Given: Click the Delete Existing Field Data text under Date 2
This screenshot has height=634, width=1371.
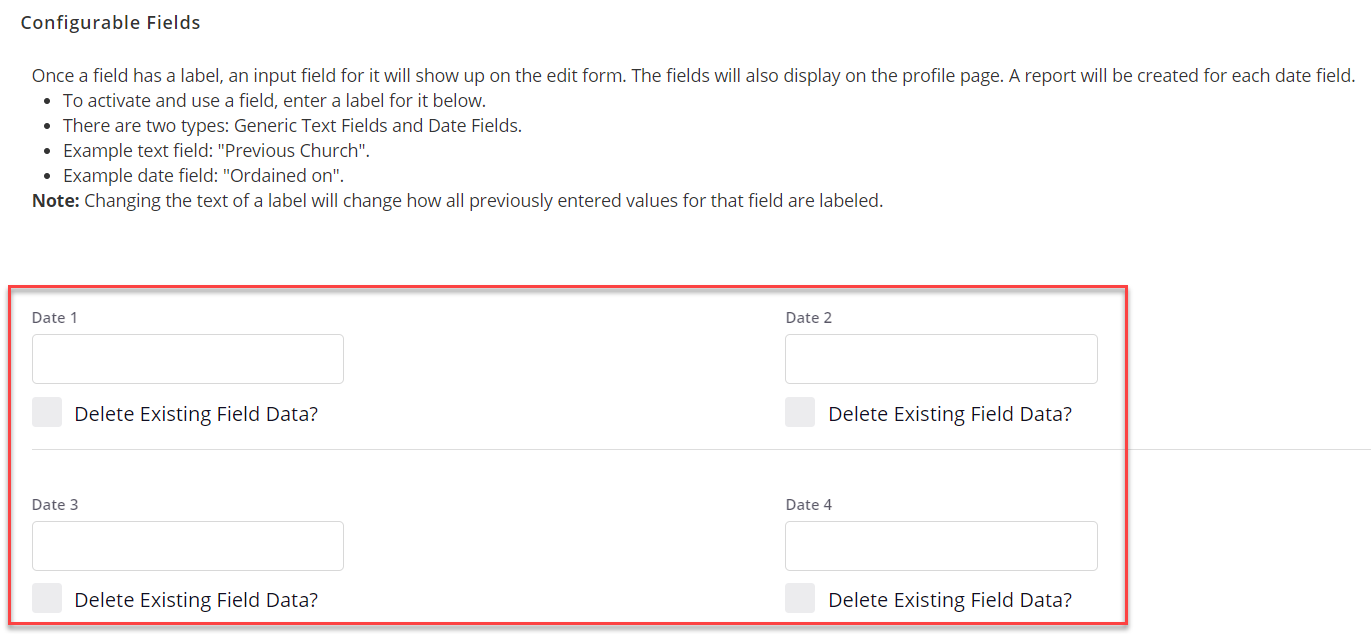Looking at the screenshot, I should 950,413.
